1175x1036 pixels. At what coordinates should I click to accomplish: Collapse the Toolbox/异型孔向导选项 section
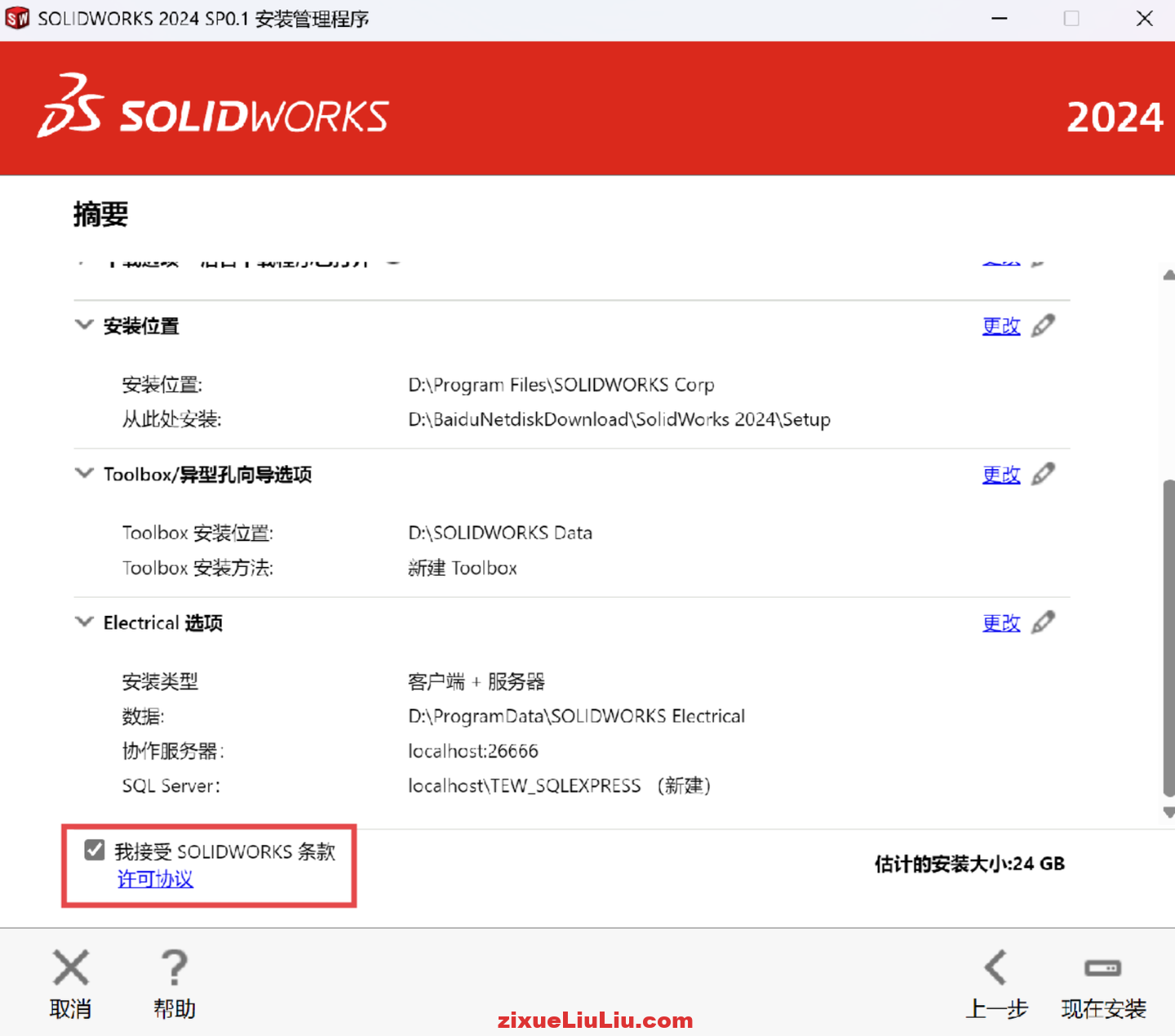point(84,473)
